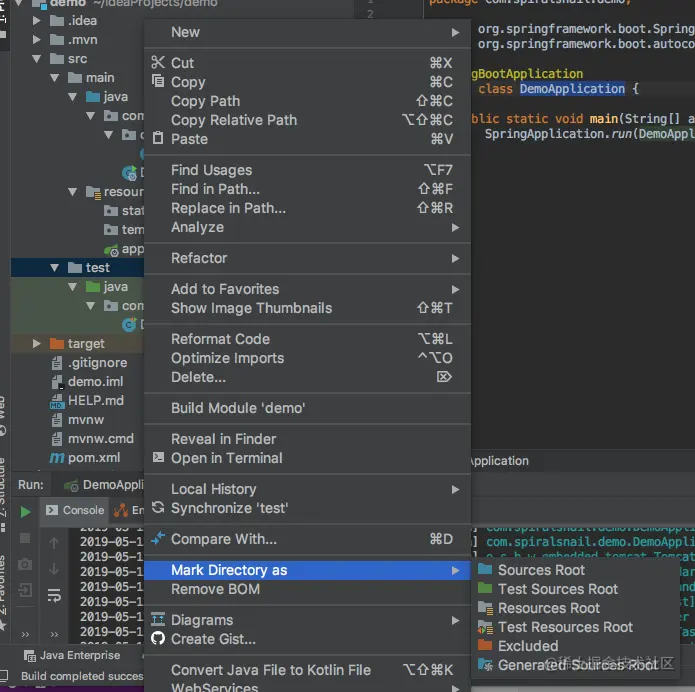Select mvnw.cmd file

pos(93,438)
